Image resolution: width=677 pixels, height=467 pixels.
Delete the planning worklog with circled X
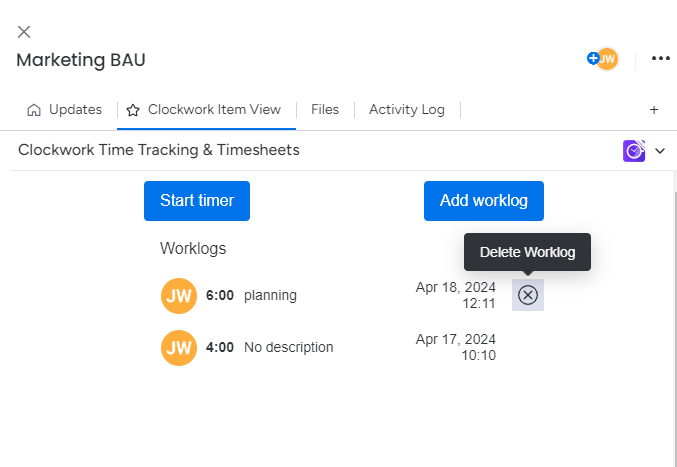click(x=528, y=295)
